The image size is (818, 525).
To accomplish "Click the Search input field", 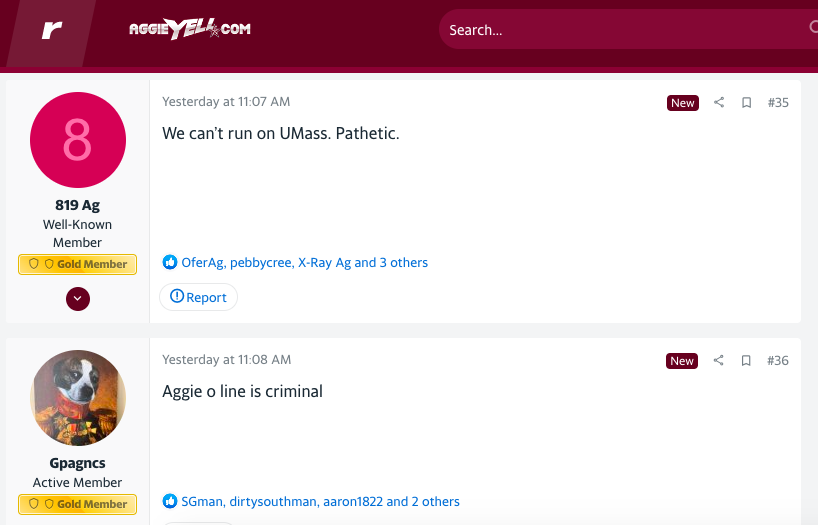I will point(620,30).
